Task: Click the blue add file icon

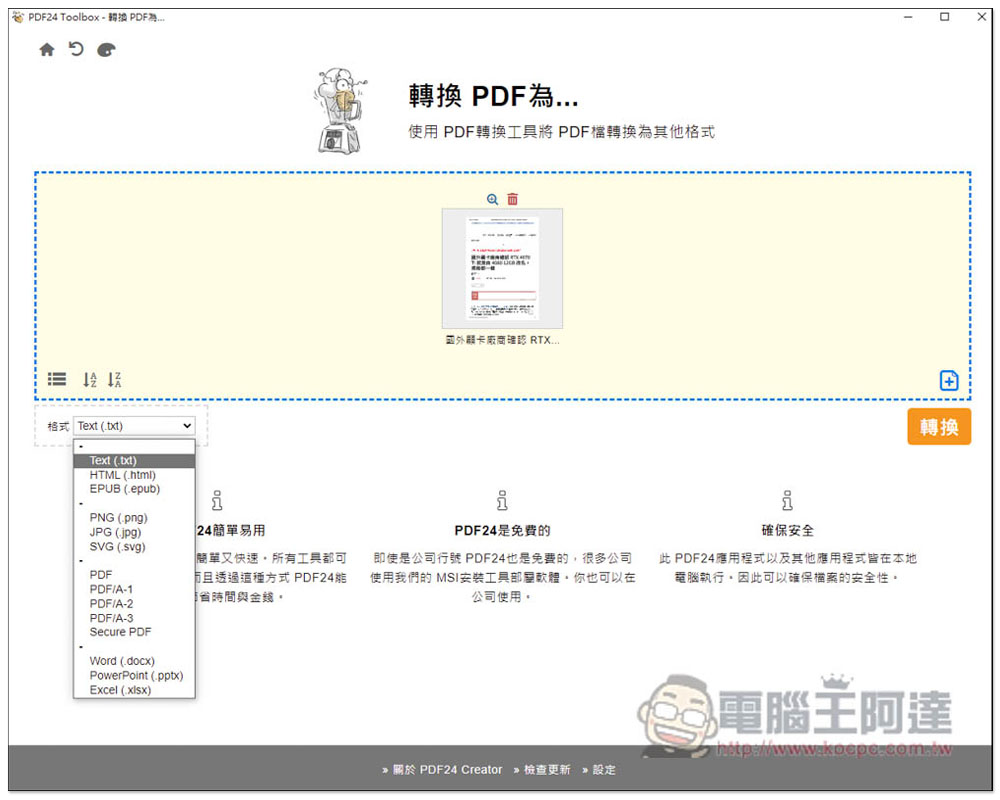Action: (x=949, y=380)
